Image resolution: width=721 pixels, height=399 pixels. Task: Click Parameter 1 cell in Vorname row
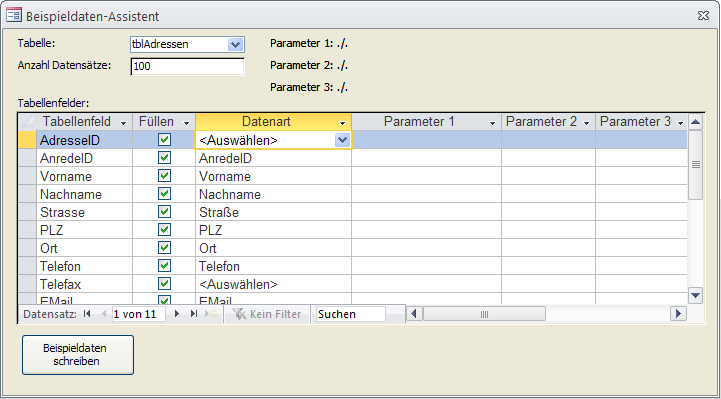(x=427, y=177)
